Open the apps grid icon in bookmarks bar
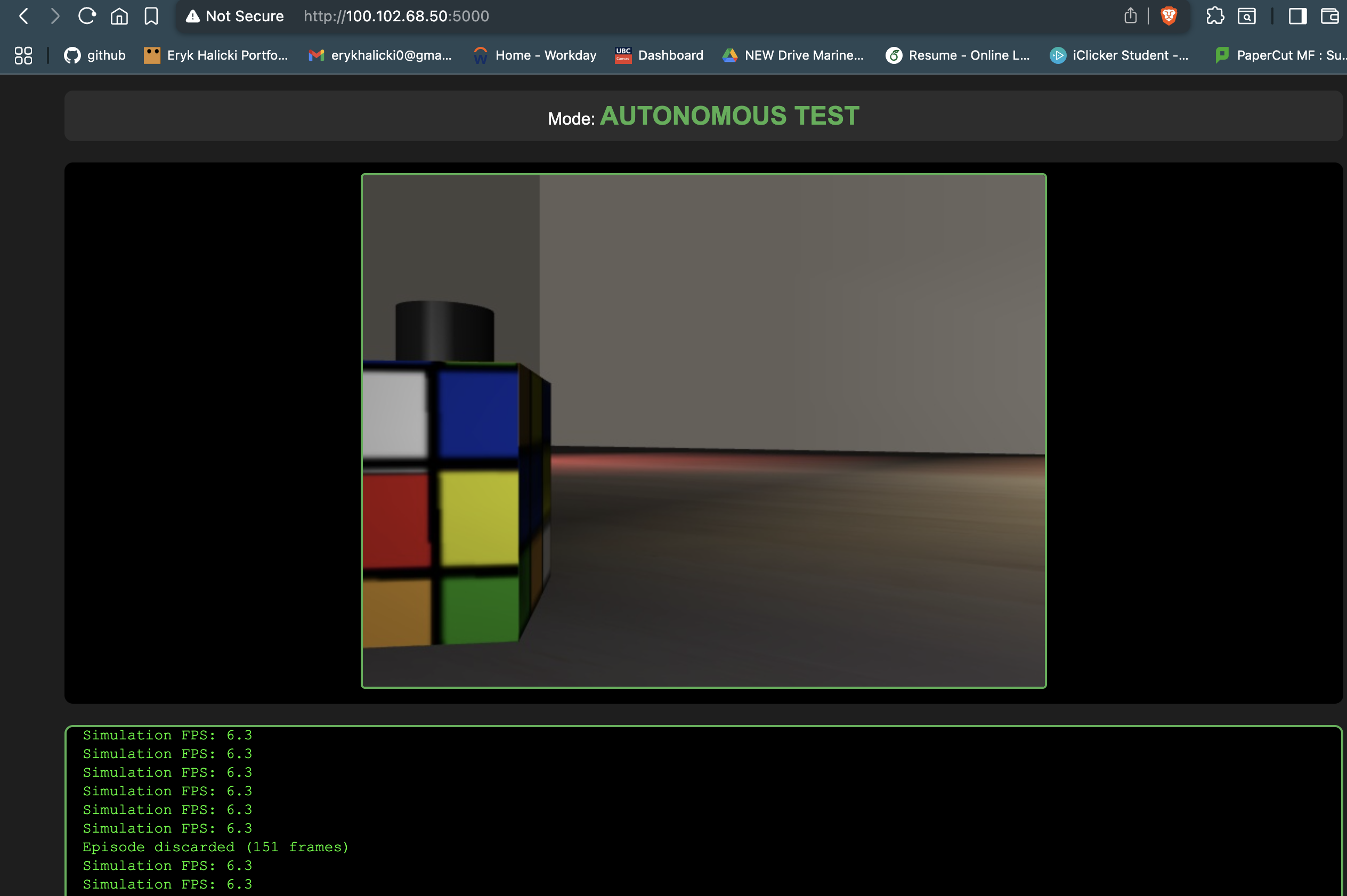 (23, 55)
